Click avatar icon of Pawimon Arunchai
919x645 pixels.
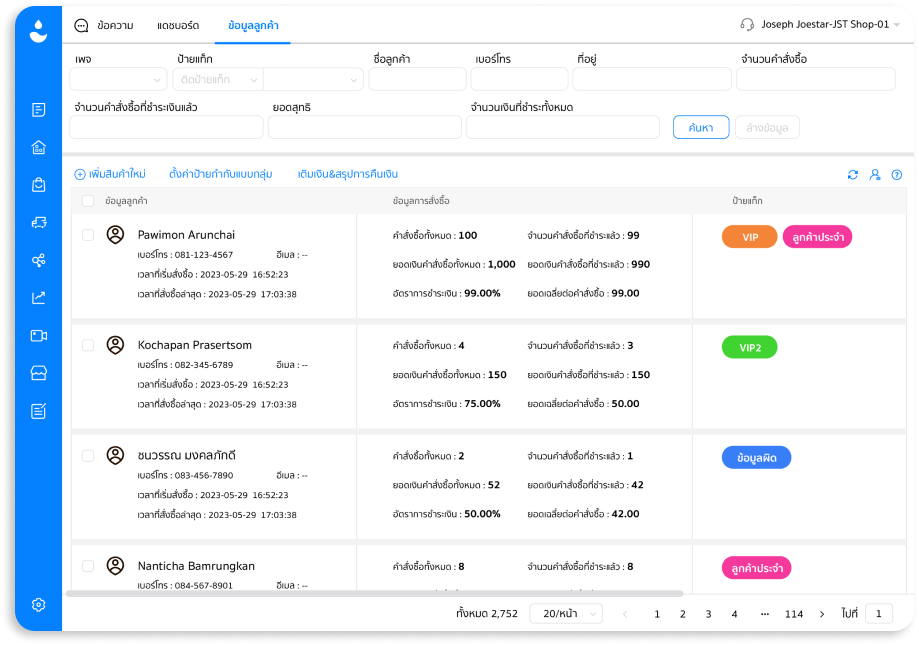pyautogui.click(x=115, y=235)
